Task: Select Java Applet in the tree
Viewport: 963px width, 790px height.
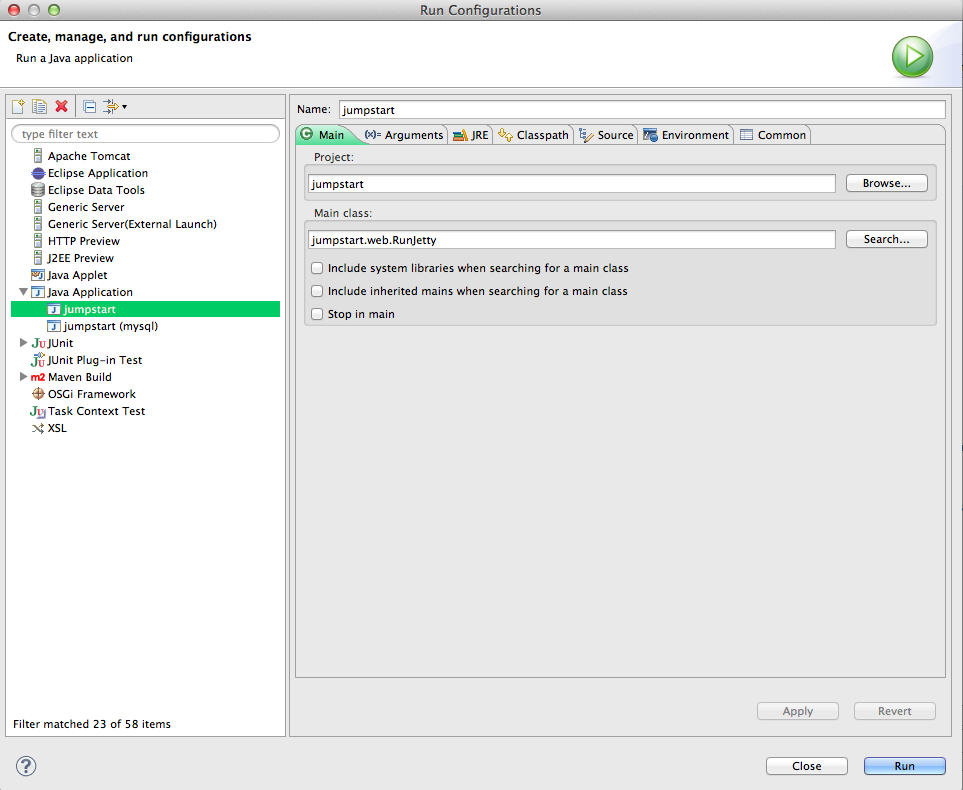Action: tap(77, 275)
